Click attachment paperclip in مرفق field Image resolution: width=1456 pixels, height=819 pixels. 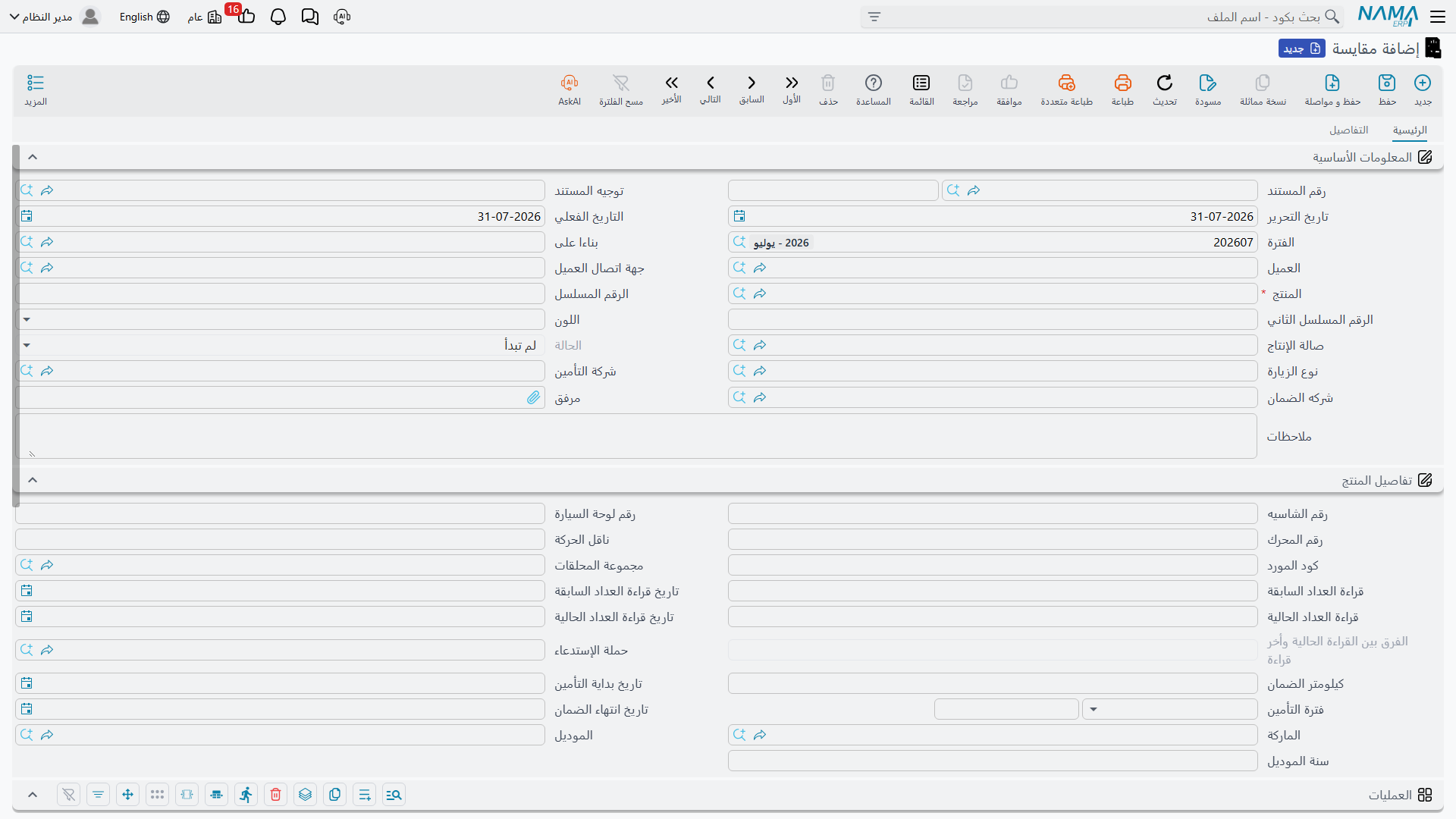[x=534, y=398]
